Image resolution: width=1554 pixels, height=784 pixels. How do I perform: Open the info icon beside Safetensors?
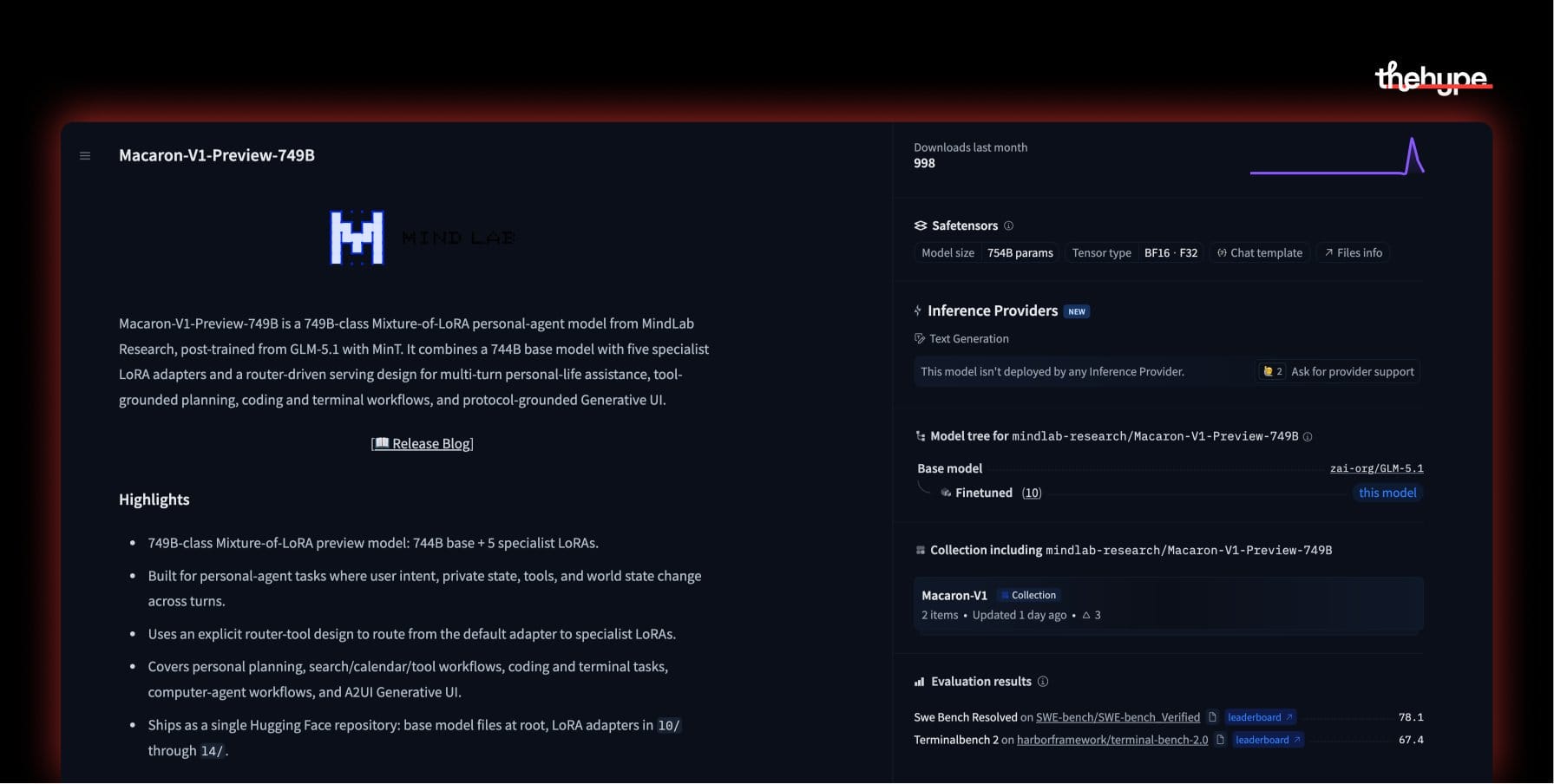tap(1008, 225)
